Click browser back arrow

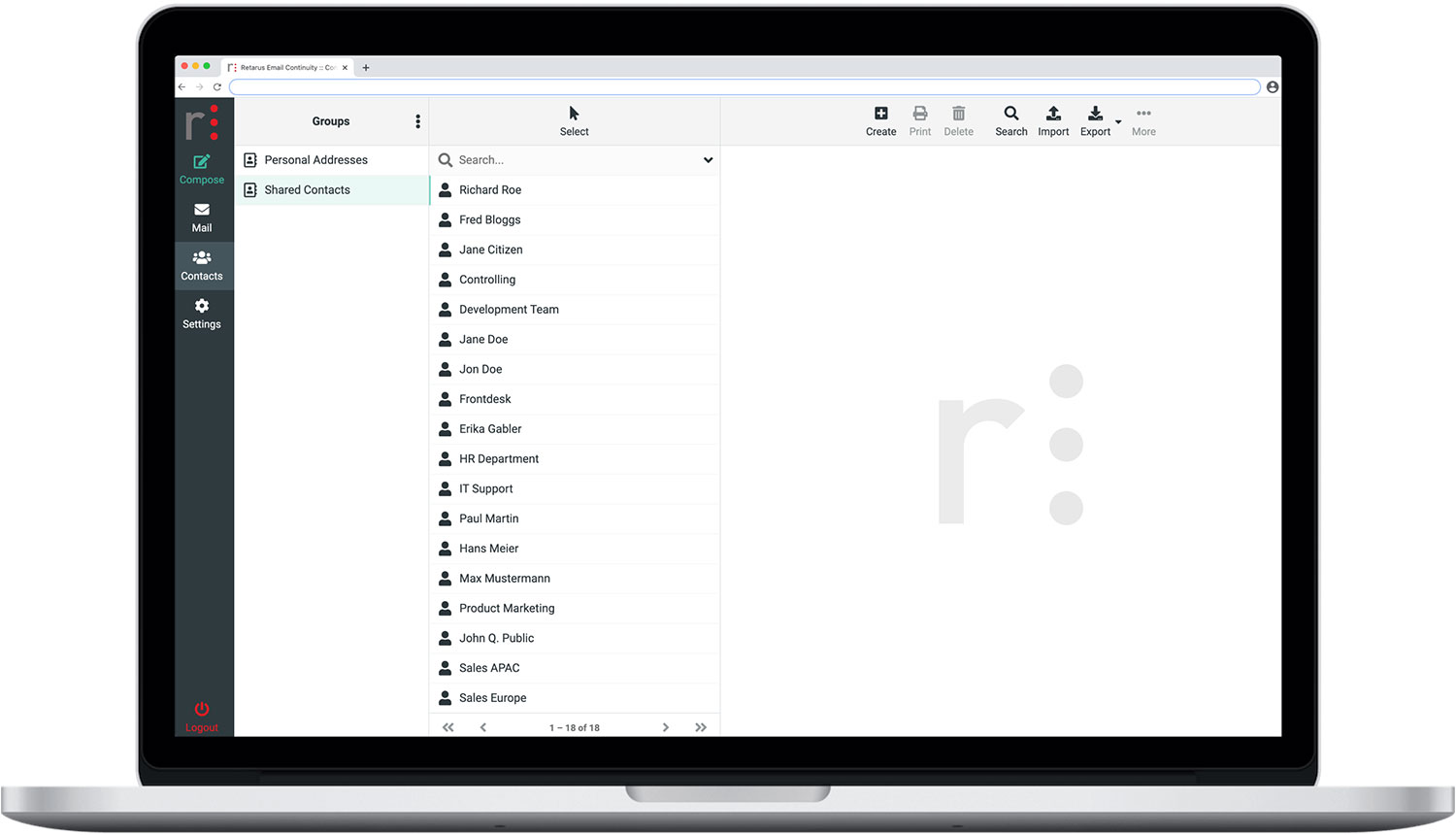(x=182, y=87)
